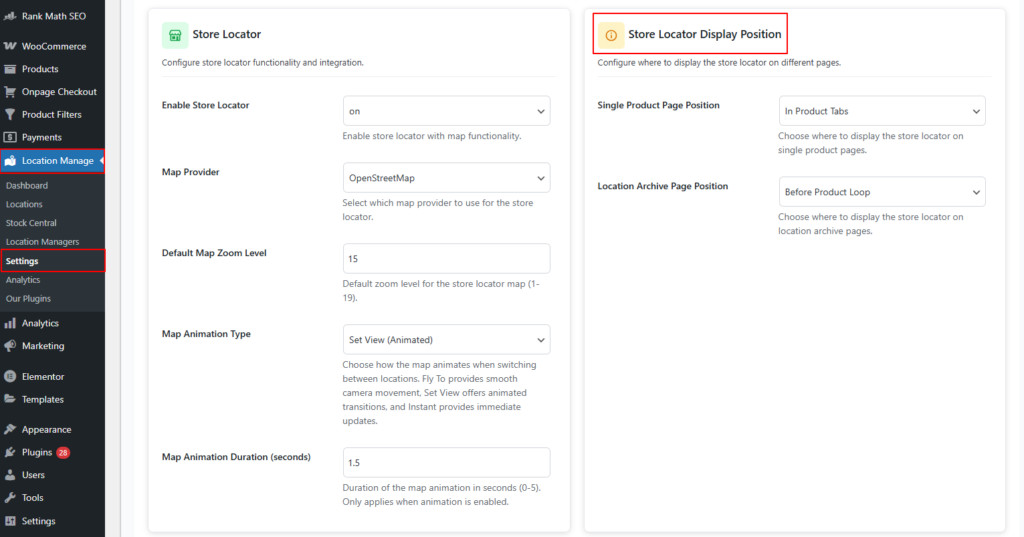Image resolution: width=1024 pixels, height=537 pixels.
Task: Click the Default Map Zoom Level field
Action: click(446, 259)
